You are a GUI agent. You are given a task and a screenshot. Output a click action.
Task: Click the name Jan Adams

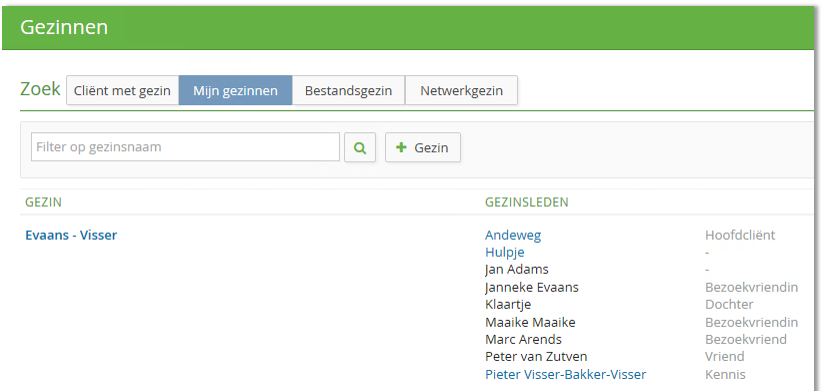517,270
